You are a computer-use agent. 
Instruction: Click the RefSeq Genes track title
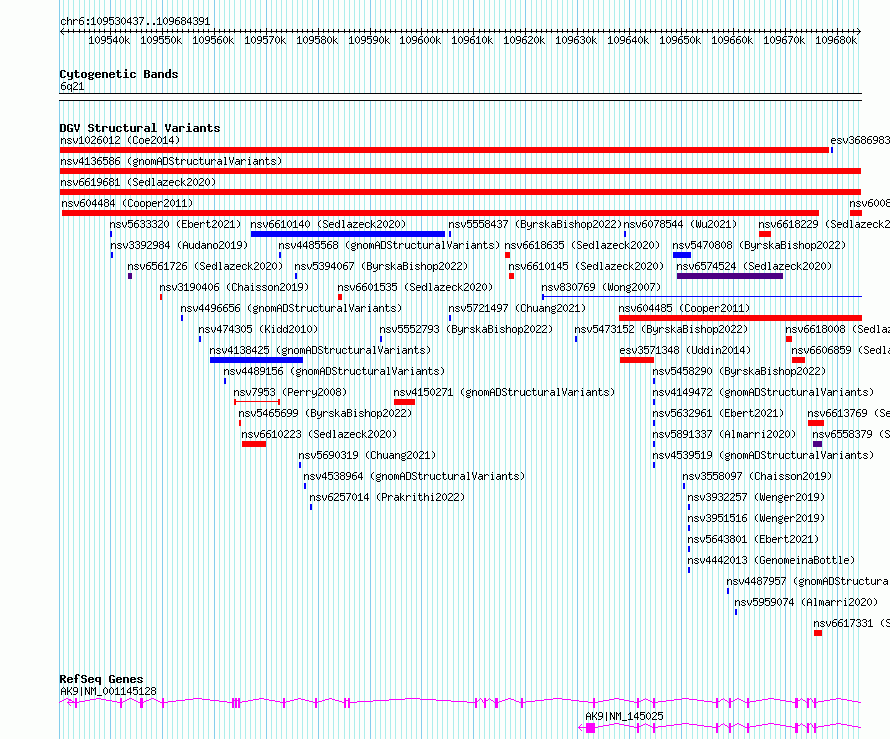tap(101, 679)
